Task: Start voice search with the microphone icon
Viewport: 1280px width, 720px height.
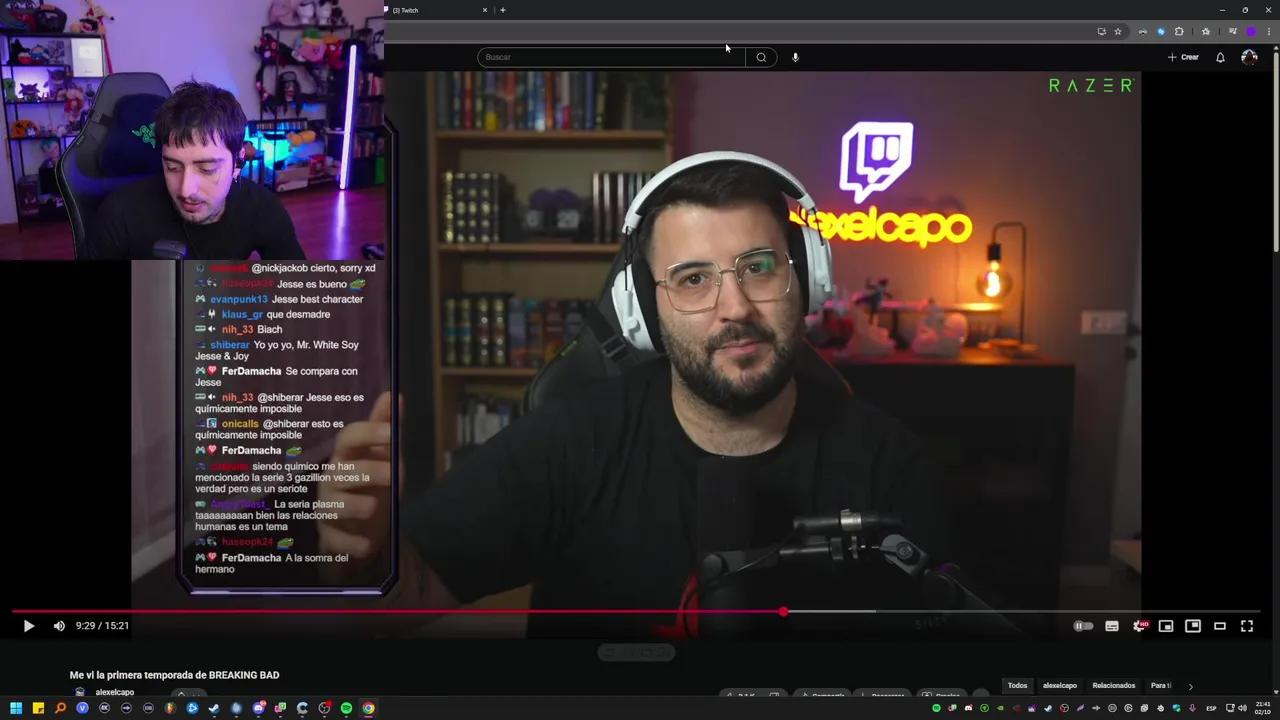Action: point(795,57)
